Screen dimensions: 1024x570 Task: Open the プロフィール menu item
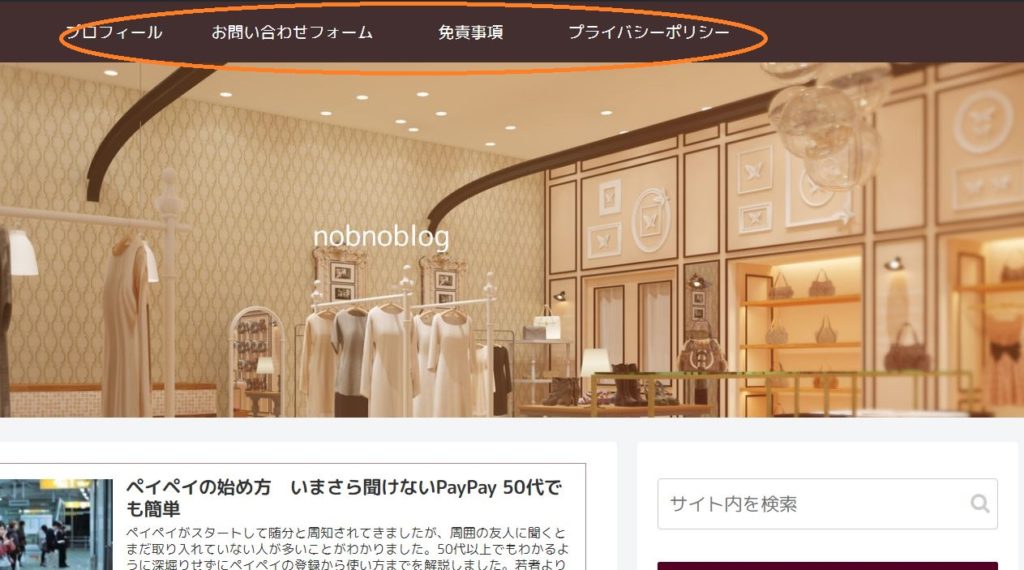pos(114,32)
